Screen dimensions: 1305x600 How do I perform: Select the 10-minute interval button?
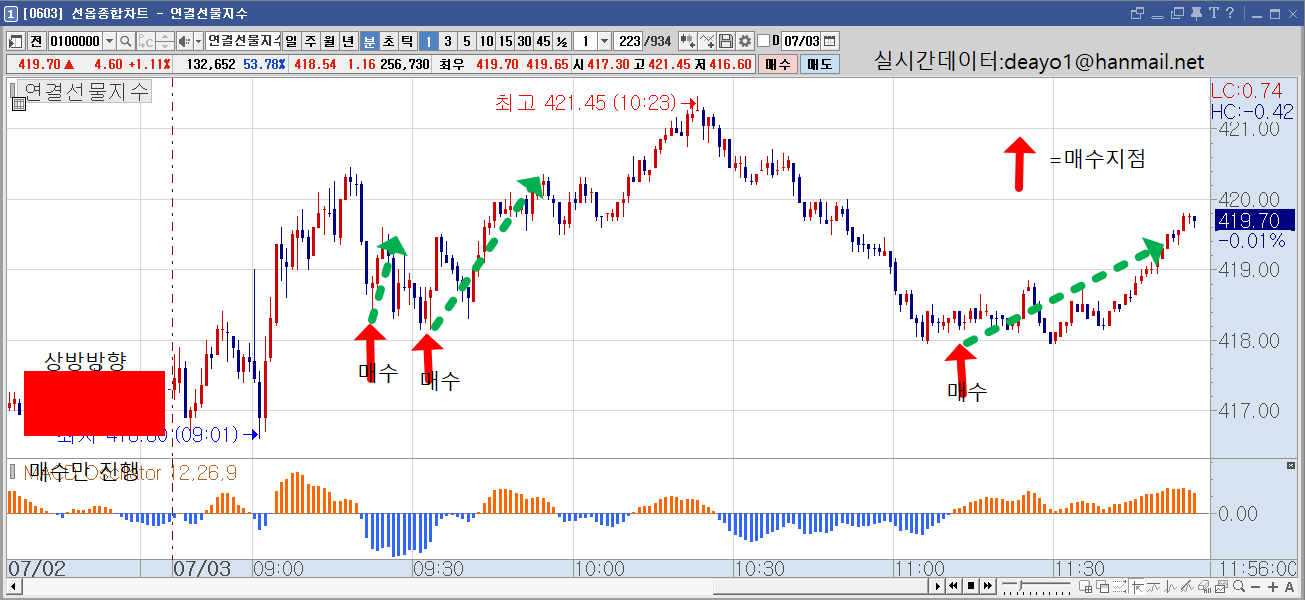pyautogui.click(x=485, y=41)
